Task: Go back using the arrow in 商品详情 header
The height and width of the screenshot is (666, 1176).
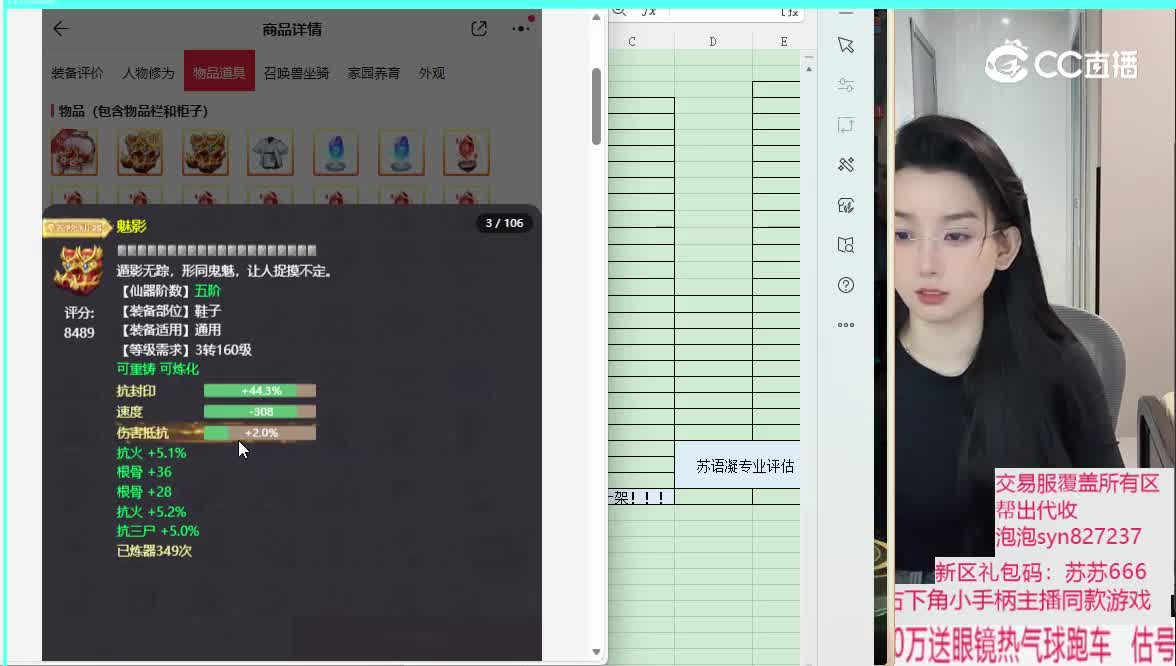Action: [x=61, y=28]
